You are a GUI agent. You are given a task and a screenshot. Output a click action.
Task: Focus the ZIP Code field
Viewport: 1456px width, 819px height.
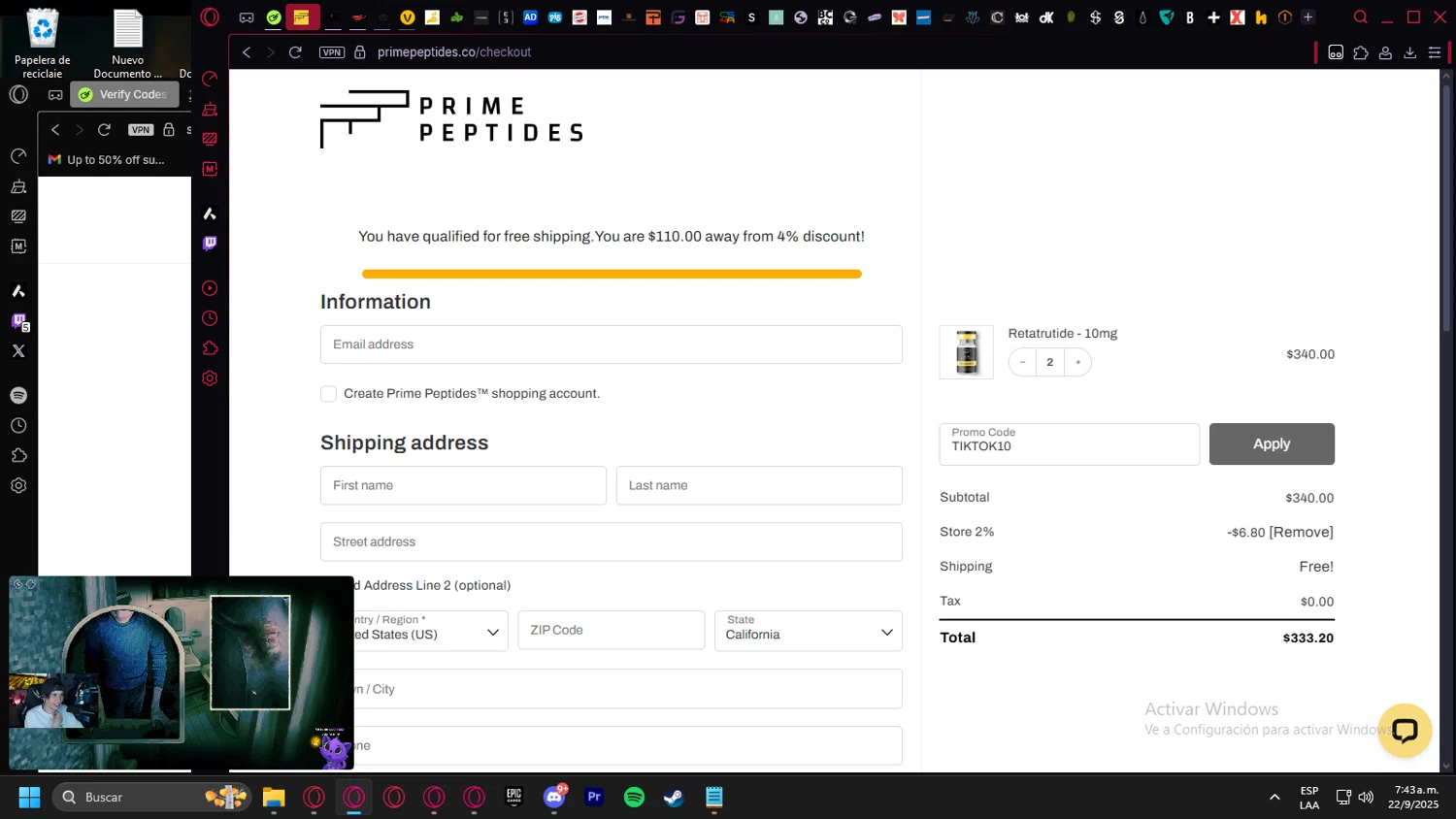point(612,631)
